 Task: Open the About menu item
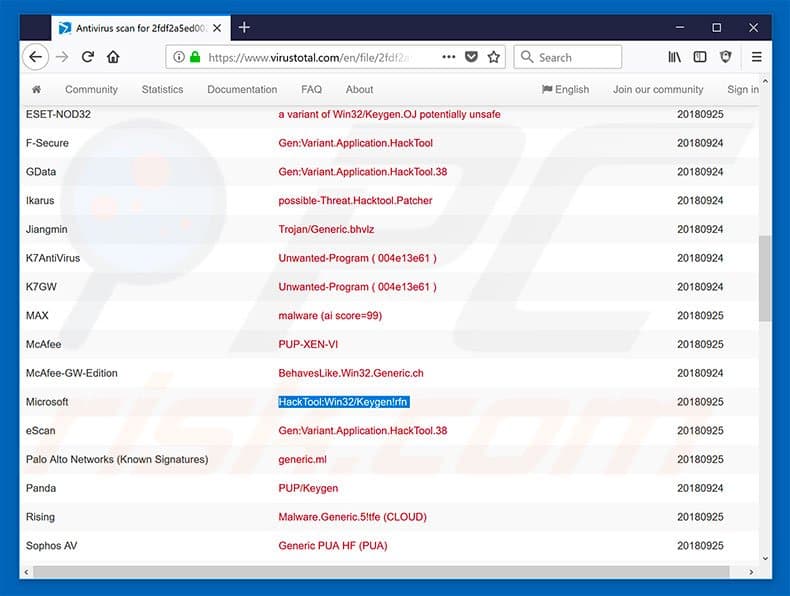click(x=359, y=89)
